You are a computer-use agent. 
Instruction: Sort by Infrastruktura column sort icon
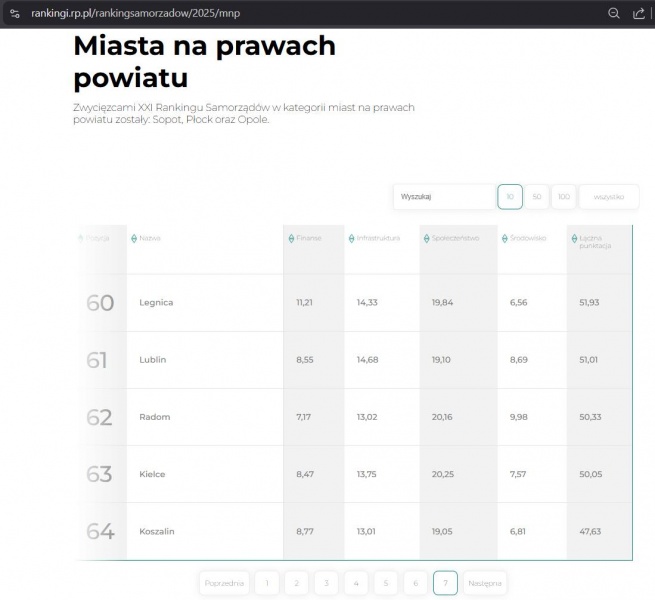point(351,238)
